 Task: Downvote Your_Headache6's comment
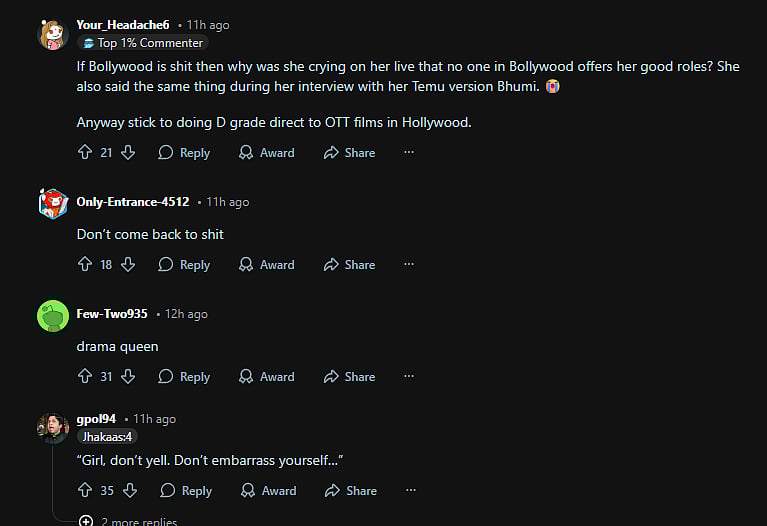(128, 153)
